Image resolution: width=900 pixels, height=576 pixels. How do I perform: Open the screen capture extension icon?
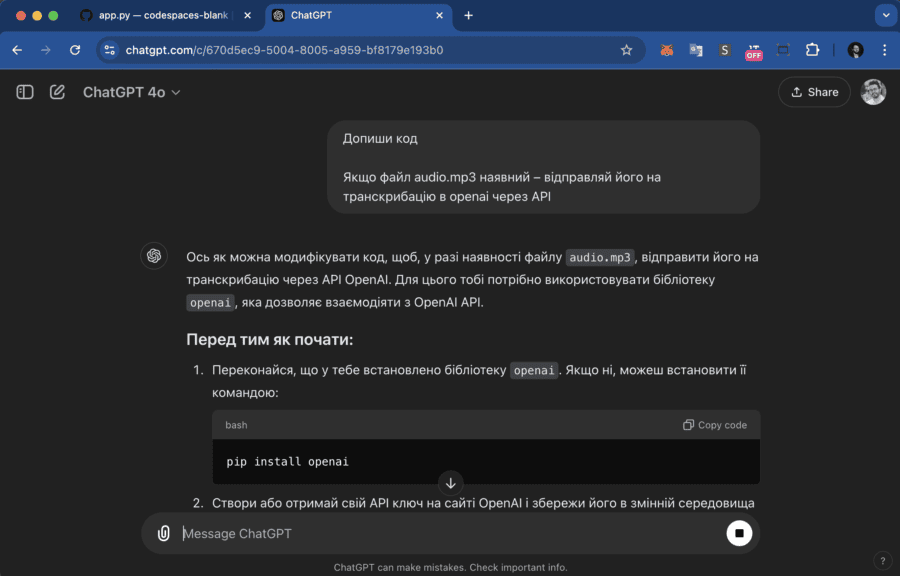783,50
